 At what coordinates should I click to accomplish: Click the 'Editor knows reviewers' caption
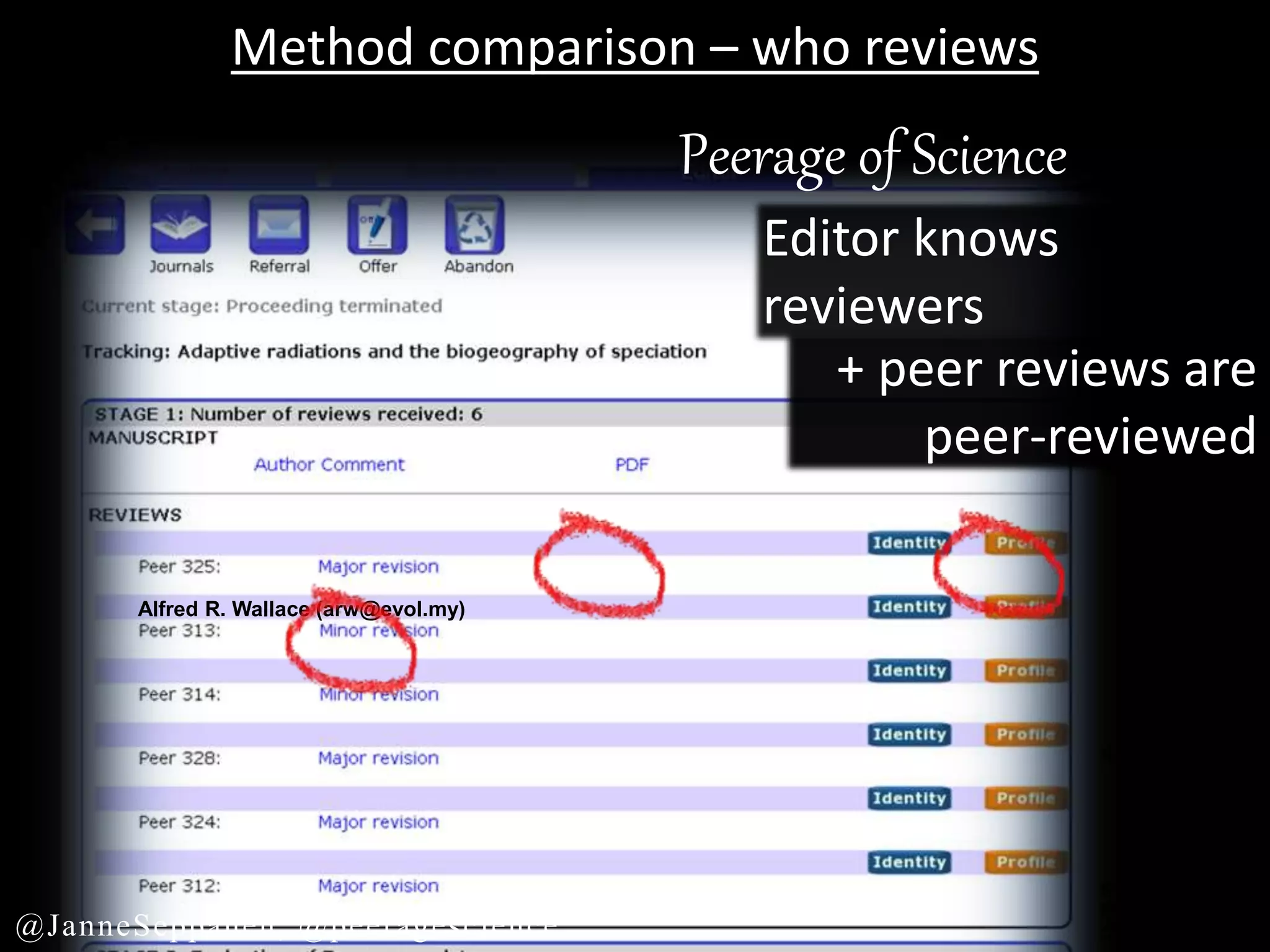click(910, 271)
